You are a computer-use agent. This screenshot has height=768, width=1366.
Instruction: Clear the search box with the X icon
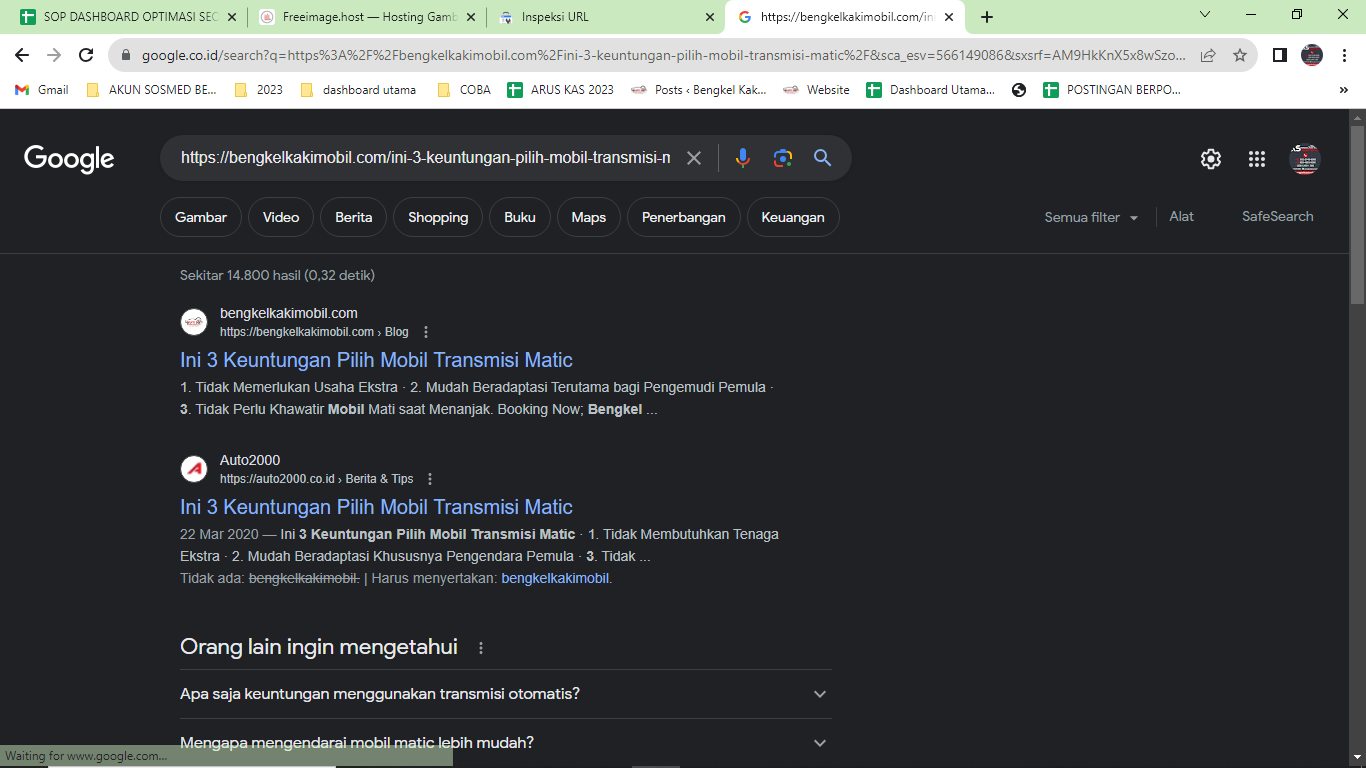click(694, 158)
